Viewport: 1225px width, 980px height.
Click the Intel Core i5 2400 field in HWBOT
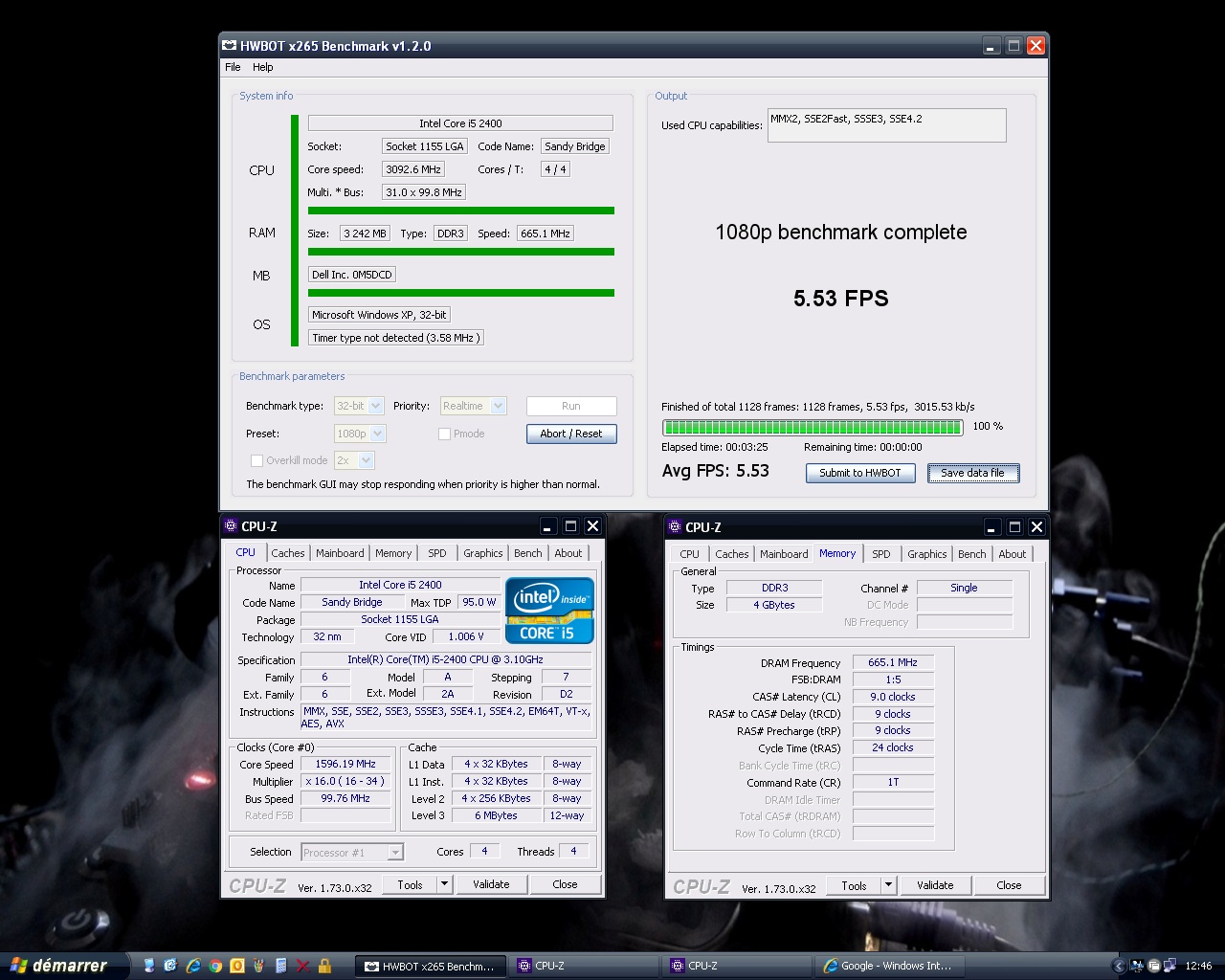click(x=460, y=123)
